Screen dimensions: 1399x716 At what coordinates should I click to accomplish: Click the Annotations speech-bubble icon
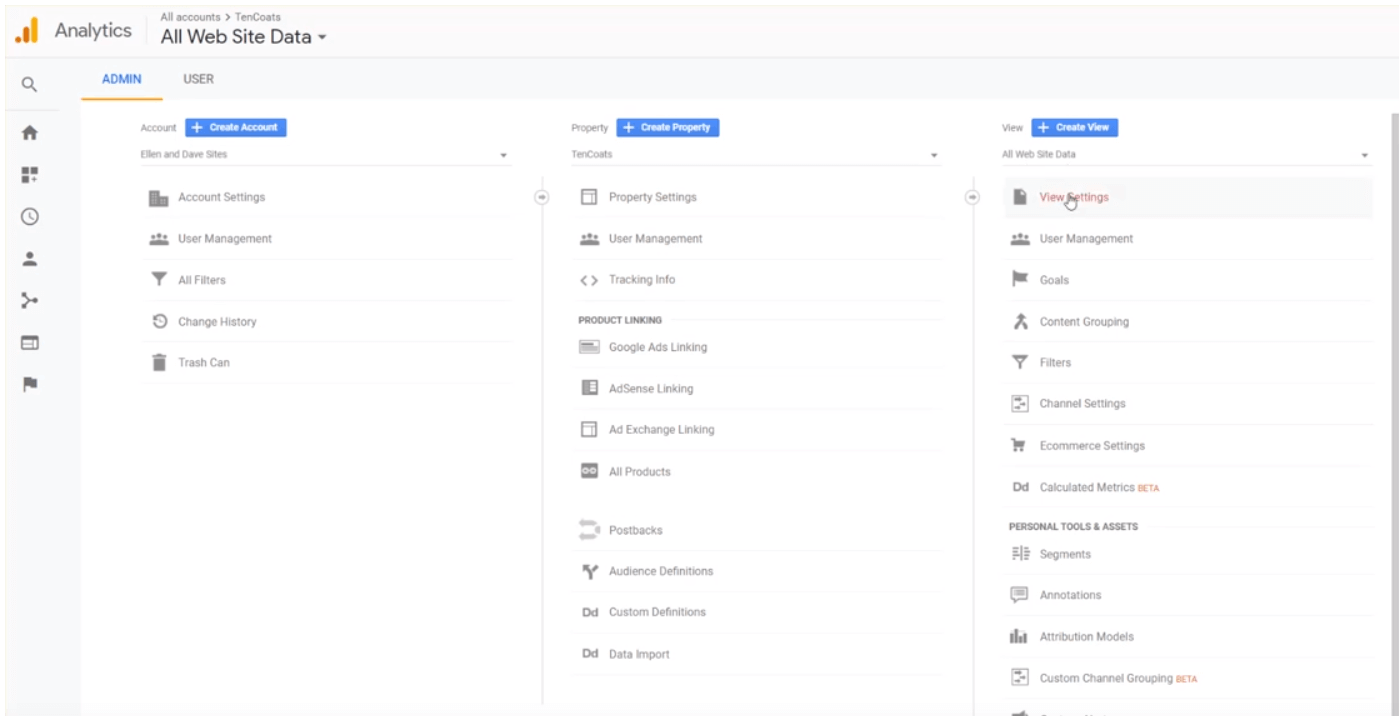coord(1020,595)
